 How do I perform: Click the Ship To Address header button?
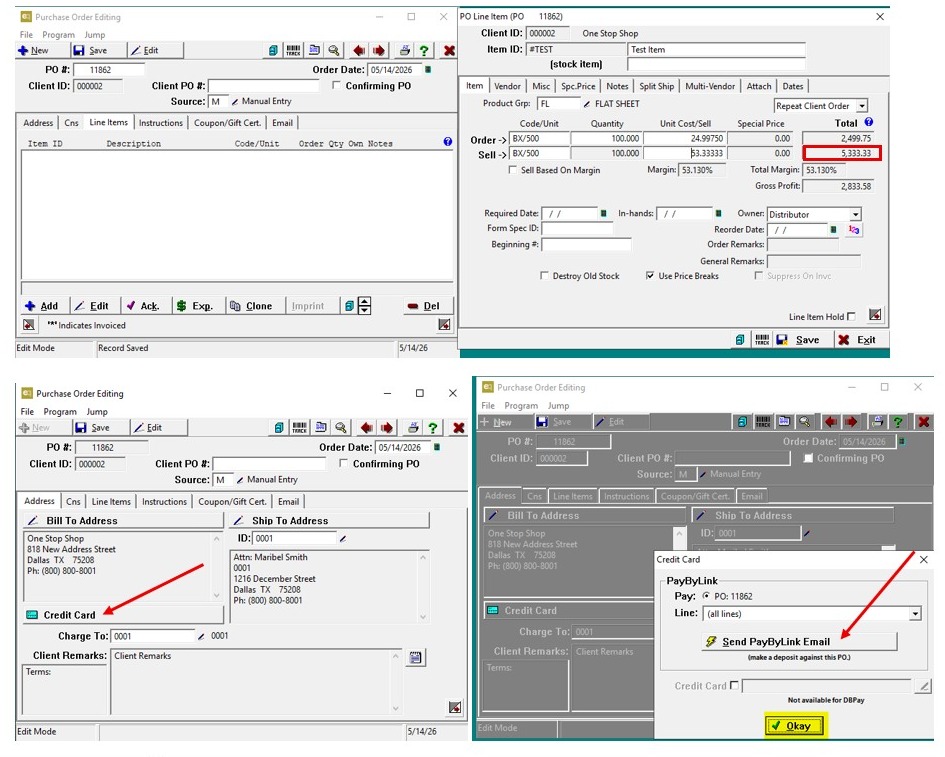330,521
